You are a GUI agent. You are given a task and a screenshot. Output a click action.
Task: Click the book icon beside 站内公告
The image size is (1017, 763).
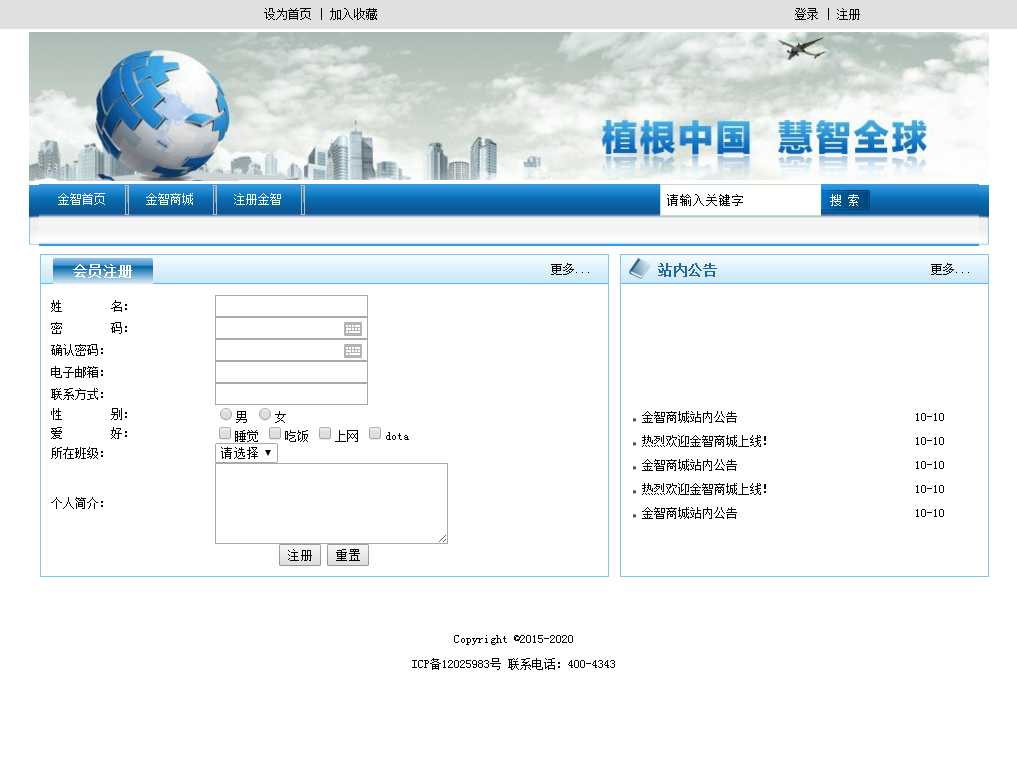point(639,269)
